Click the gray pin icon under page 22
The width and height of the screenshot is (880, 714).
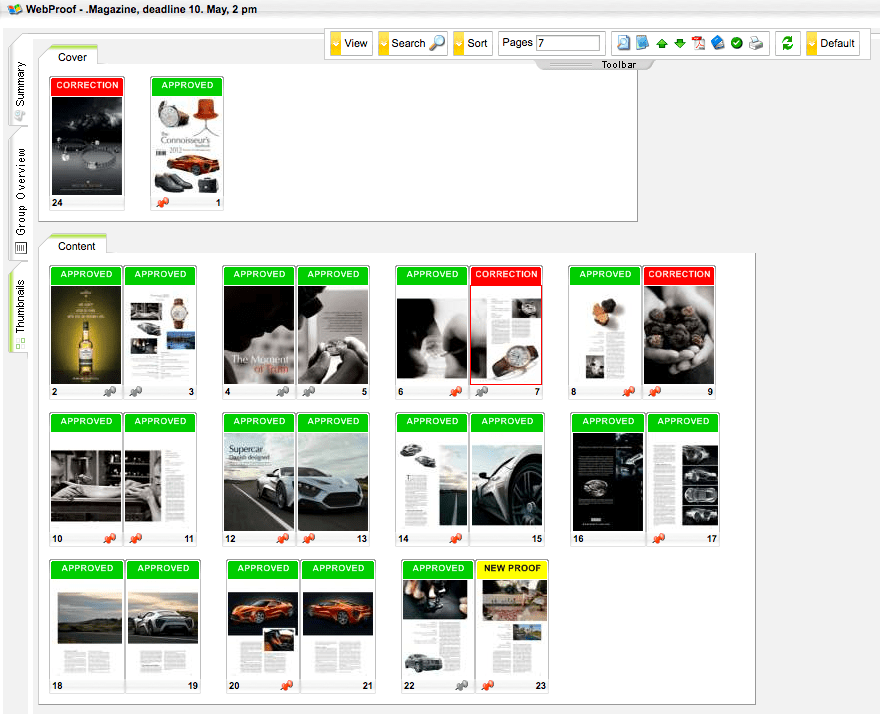click(x=461, y=685)
